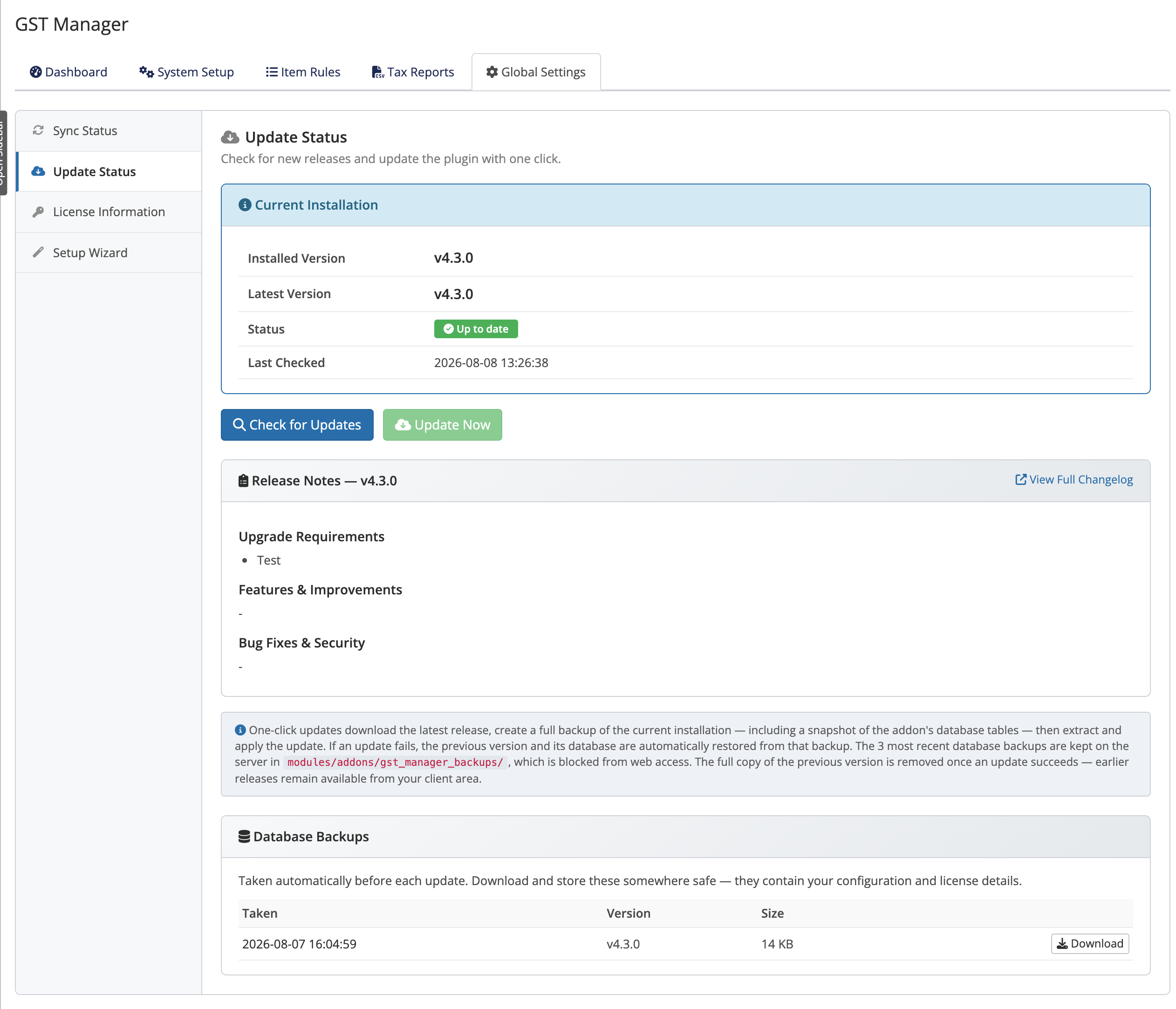This screenshot has height=1009, width=1176.
Task: Click the Sync Status refresh icon
Action: 38,130
